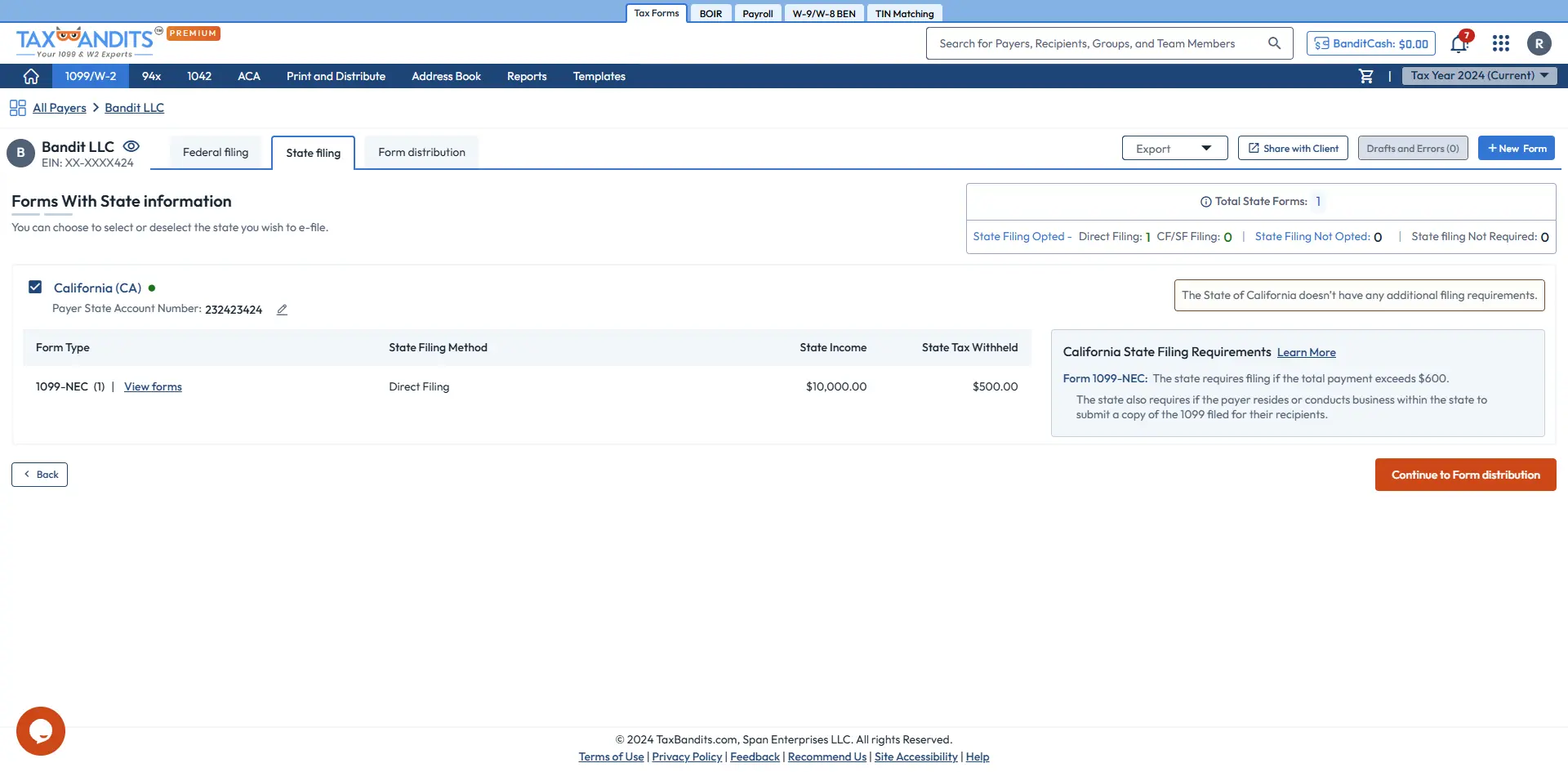
Task: Switch to the Form distribution tab
Action: 422,153
